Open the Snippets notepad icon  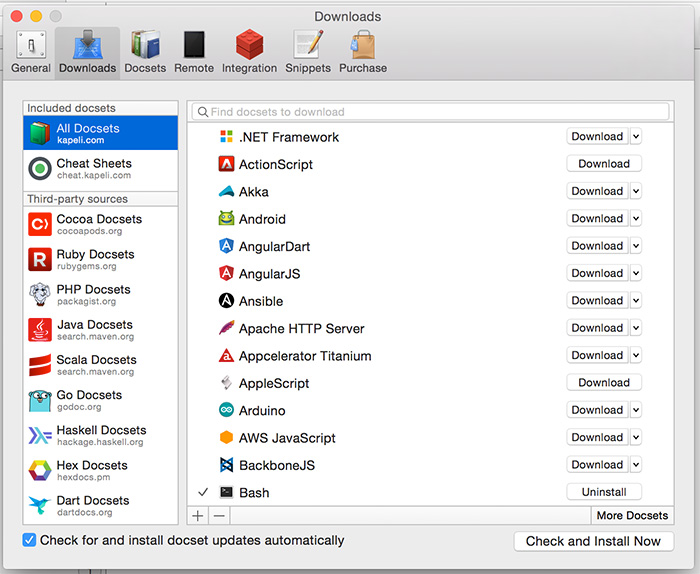point(308,45)
